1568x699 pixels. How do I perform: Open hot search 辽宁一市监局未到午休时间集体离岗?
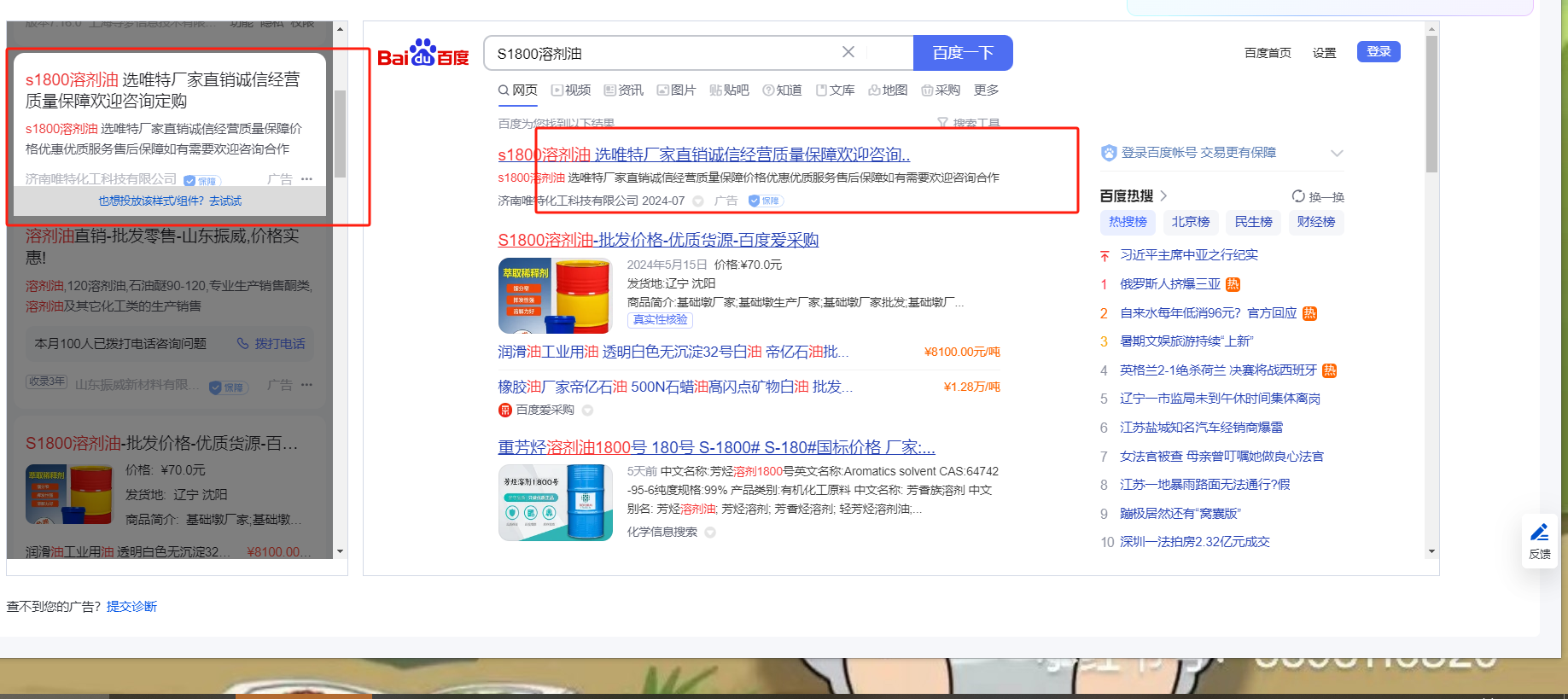pos(1221,399)
